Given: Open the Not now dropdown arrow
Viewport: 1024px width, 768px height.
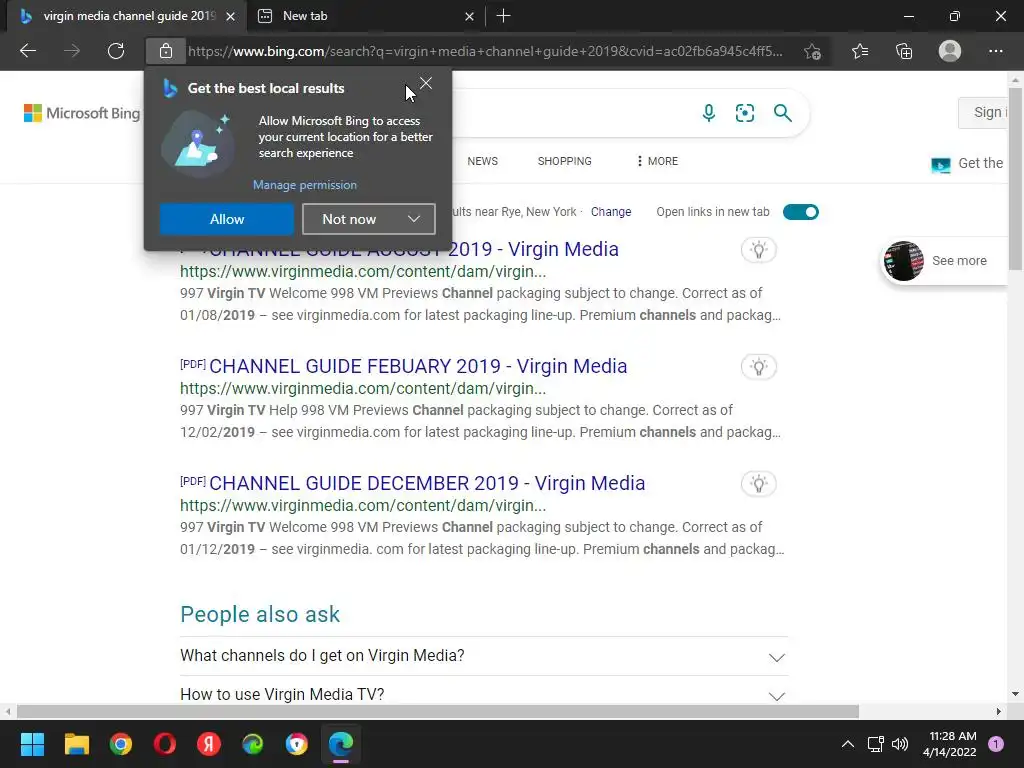Looking at the screenshot, I should (414, 219).
